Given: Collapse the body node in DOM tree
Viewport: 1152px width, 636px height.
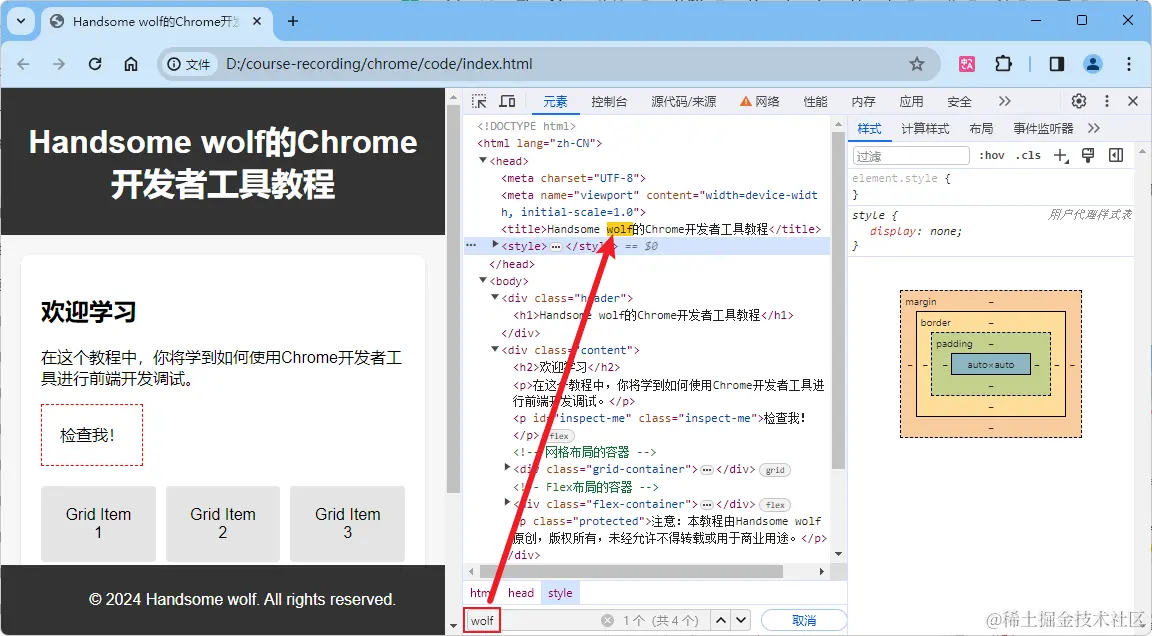Looking at the screenshot, I should [483, 280].
